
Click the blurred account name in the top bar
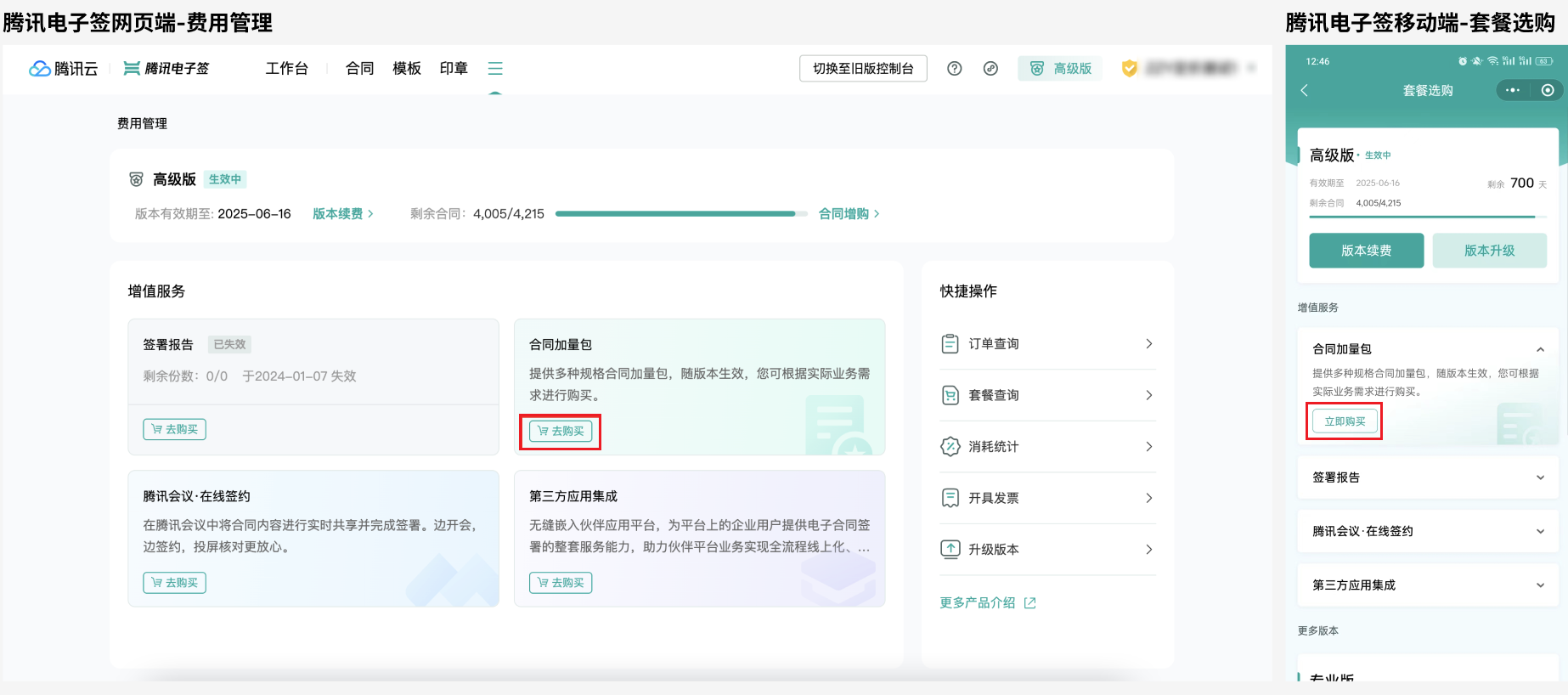(1191, 68)
